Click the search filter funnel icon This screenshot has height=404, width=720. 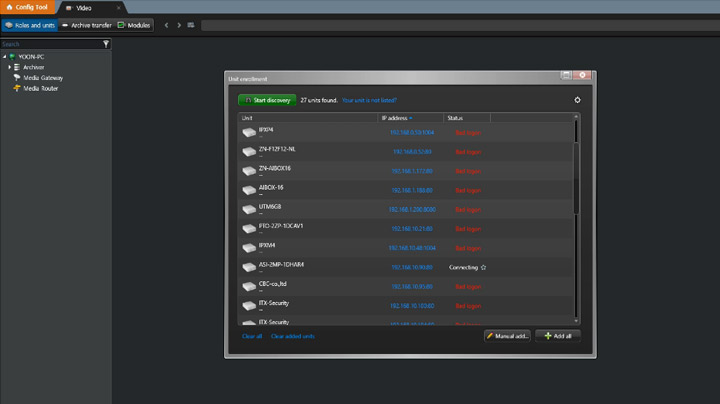[106, 44]
